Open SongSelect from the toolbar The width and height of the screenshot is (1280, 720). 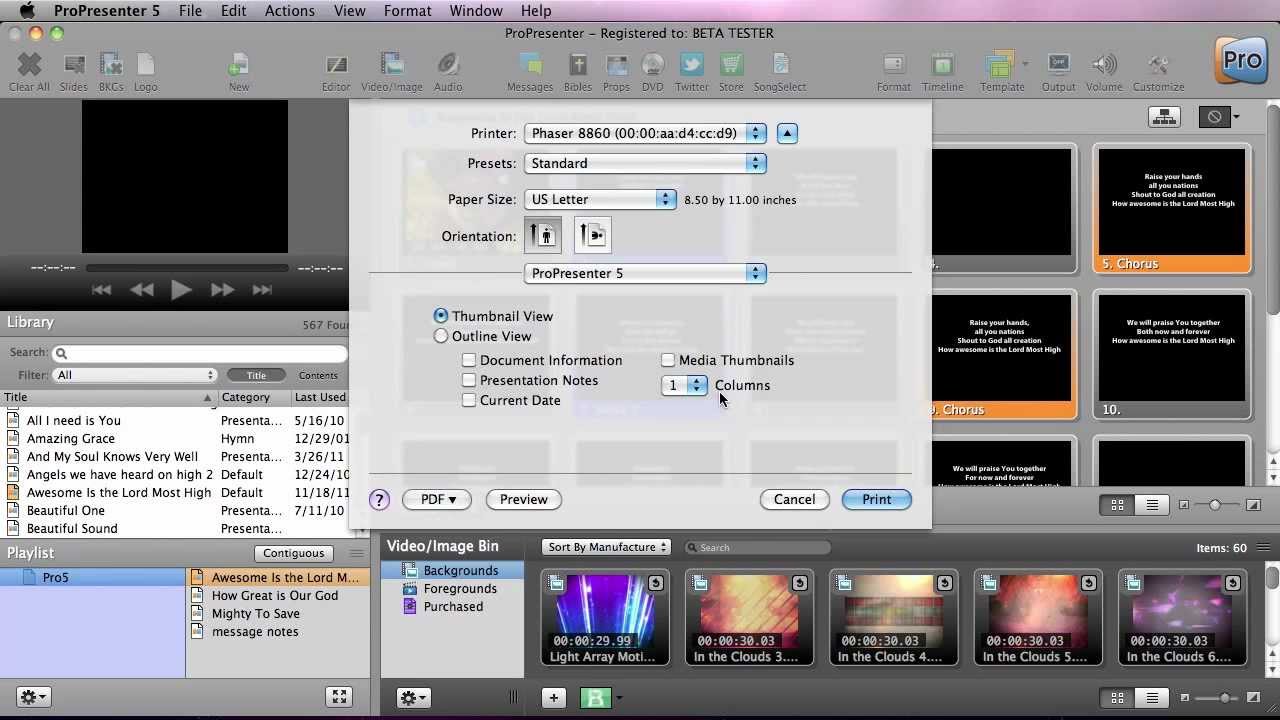click(x=780, y=72)
